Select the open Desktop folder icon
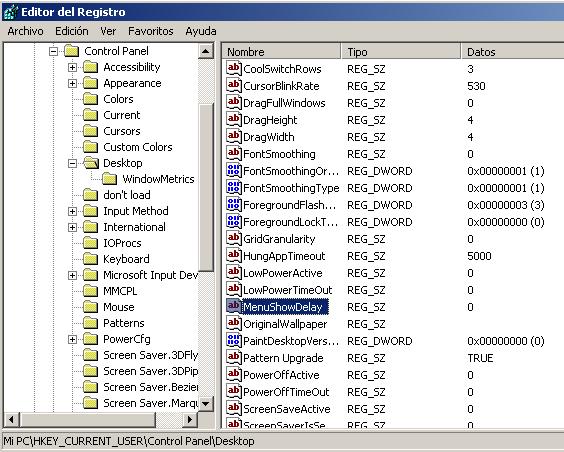Screen dimensions: 564x452 [91, 163]
